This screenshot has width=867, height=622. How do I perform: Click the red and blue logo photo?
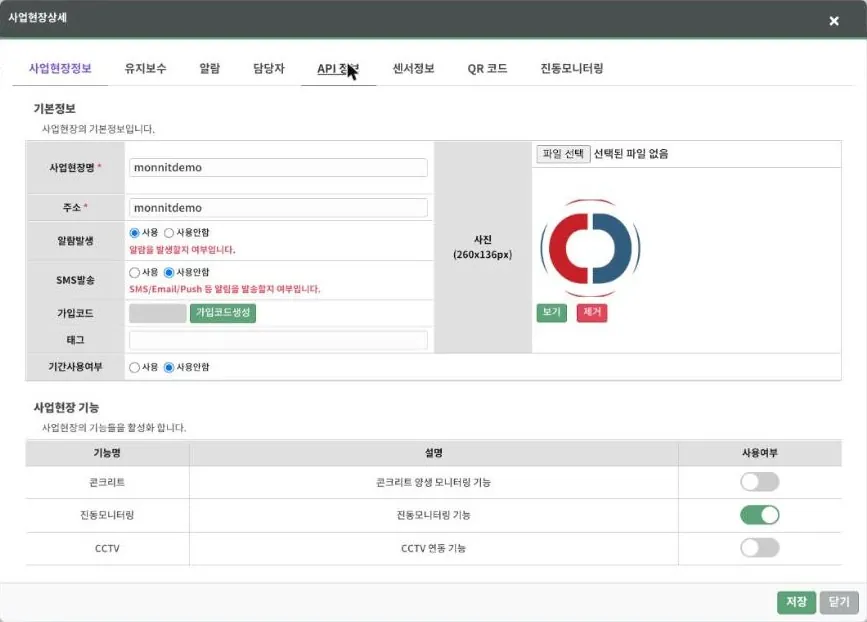pos(590,248)
